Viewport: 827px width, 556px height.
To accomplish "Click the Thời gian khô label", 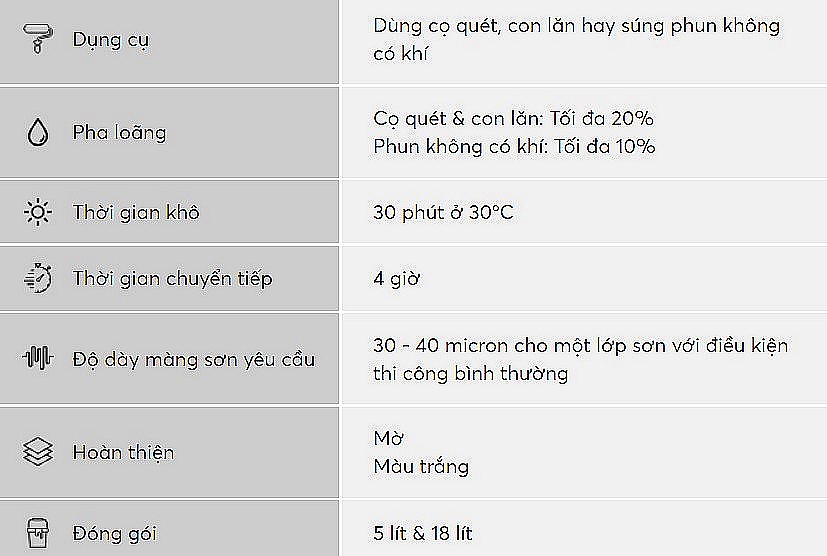I will 136,212.
